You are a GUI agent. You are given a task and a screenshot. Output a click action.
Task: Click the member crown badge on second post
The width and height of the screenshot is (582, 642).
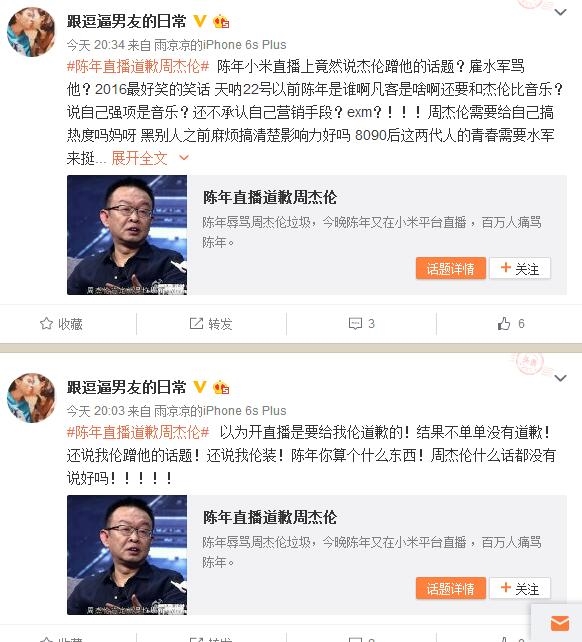[221, 387]
